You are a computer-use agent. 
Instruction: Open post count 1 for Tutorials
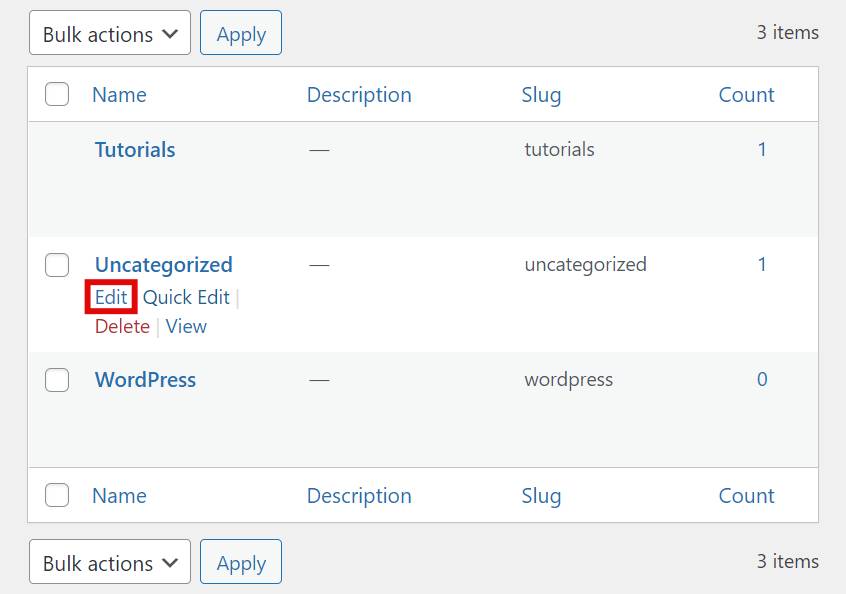[762, 149]
